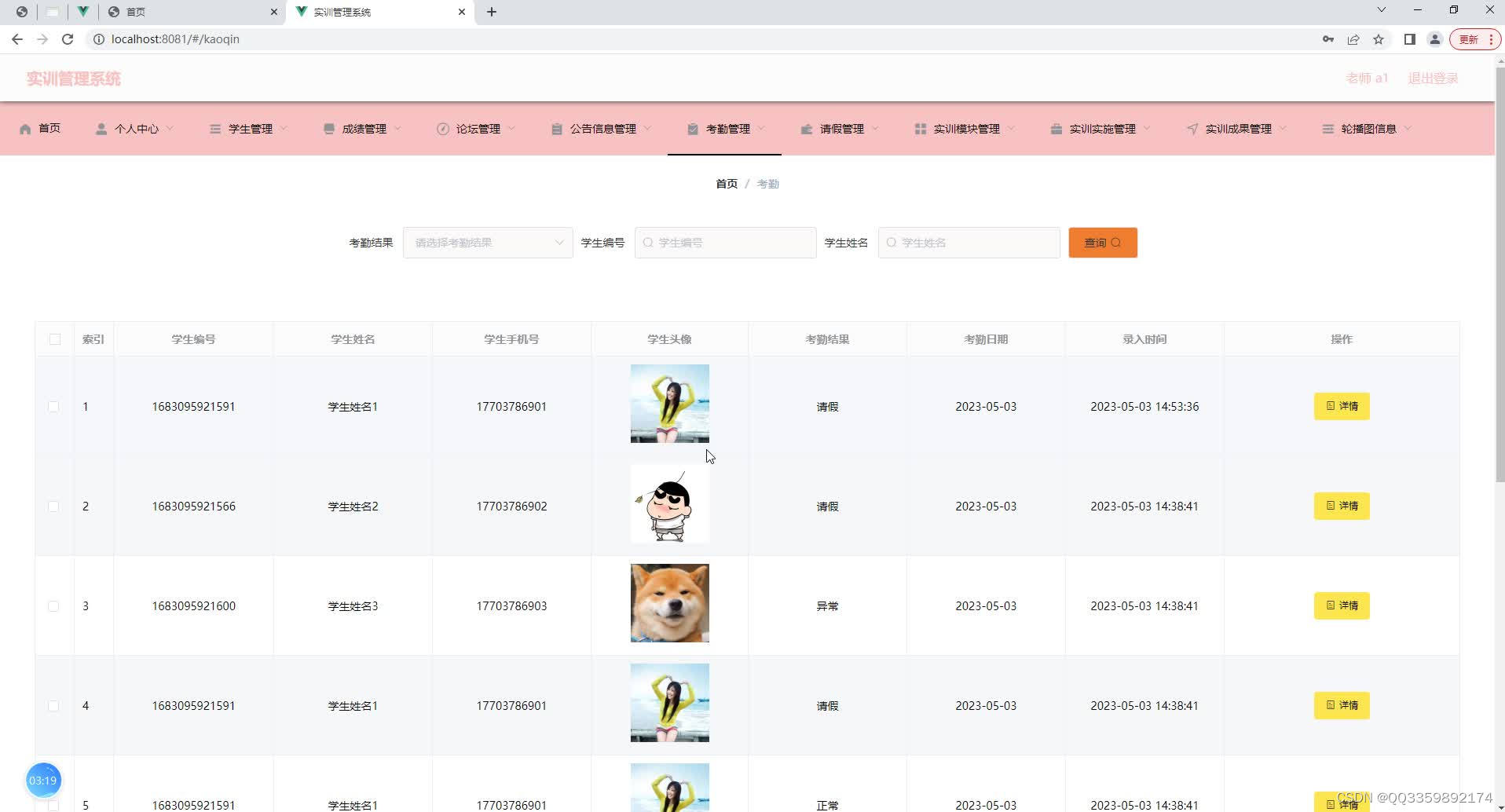Check the checkbox for row index 2
Viewport: 1505px width, 812px height.
(53, 507)
